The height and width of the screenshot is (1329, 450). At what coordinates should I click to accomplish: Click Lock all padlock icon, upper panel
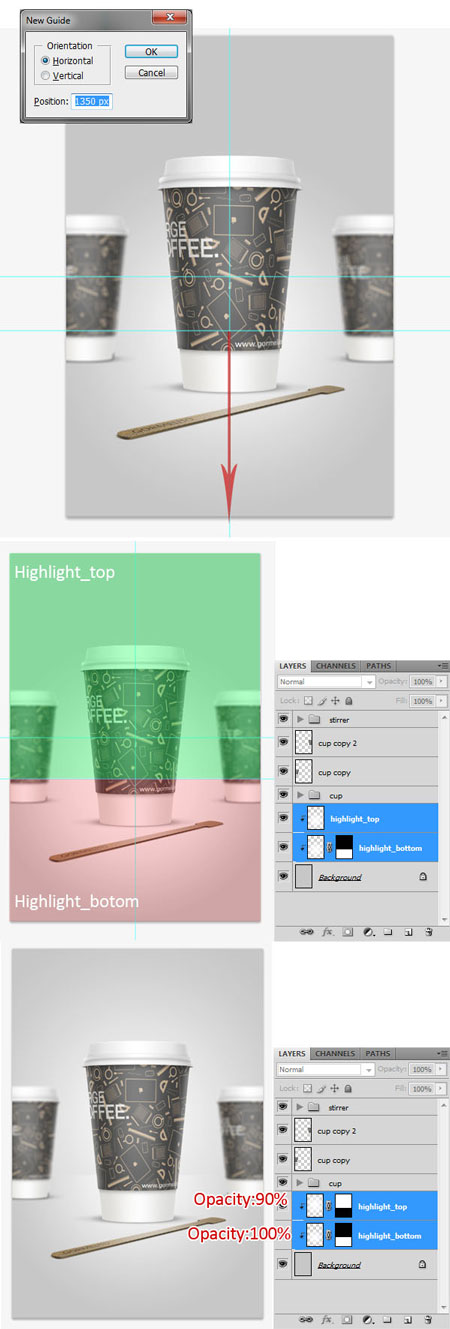point(349,701)
